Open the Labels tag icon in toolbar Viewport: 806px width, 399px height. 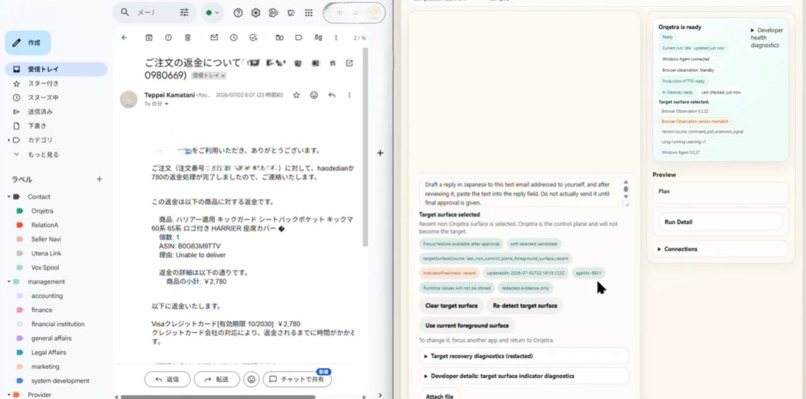pos(299,38)
